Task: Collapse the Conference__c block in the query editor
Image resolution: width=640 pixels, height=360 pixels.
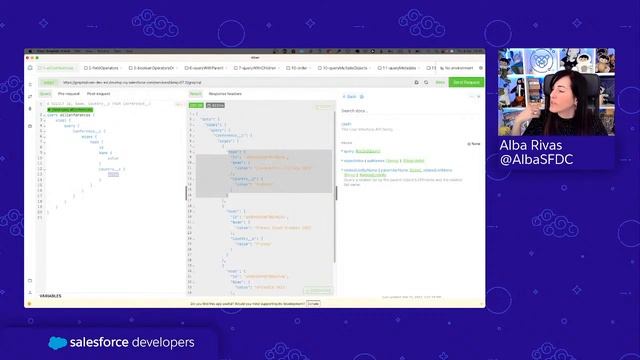Action: point(44,131)
